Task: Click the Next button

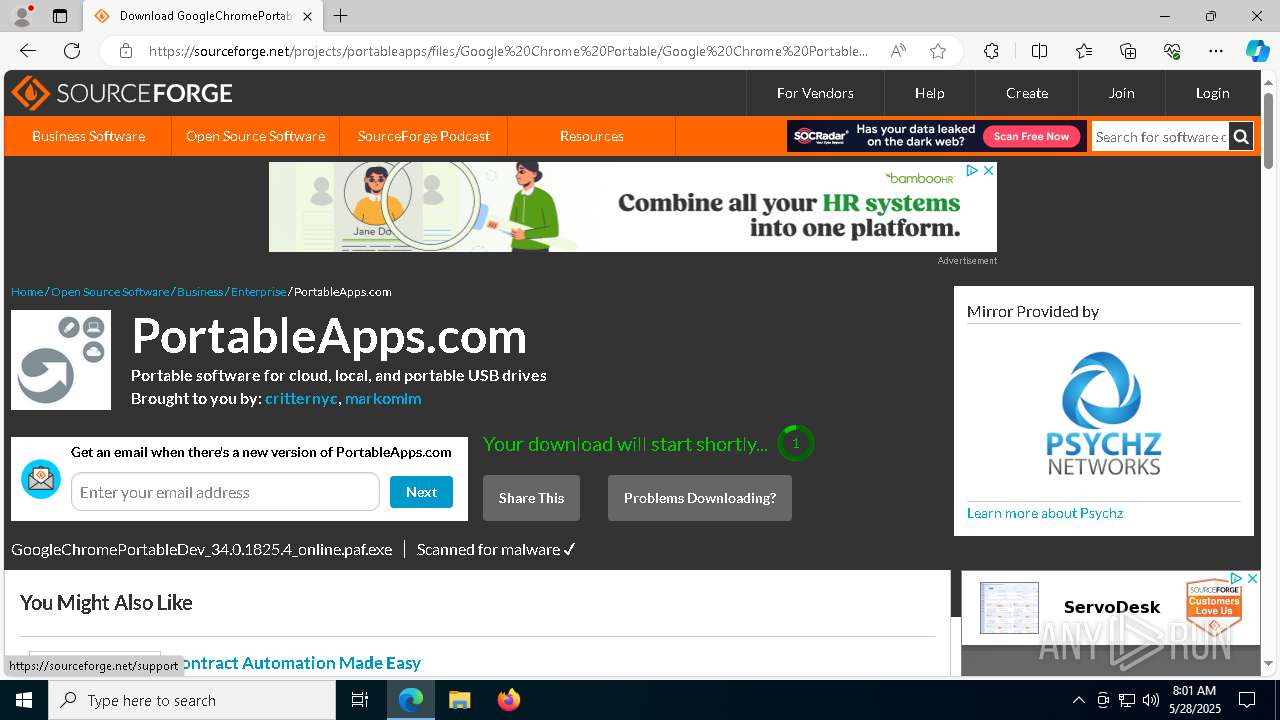Action: (x=421, y=492)
